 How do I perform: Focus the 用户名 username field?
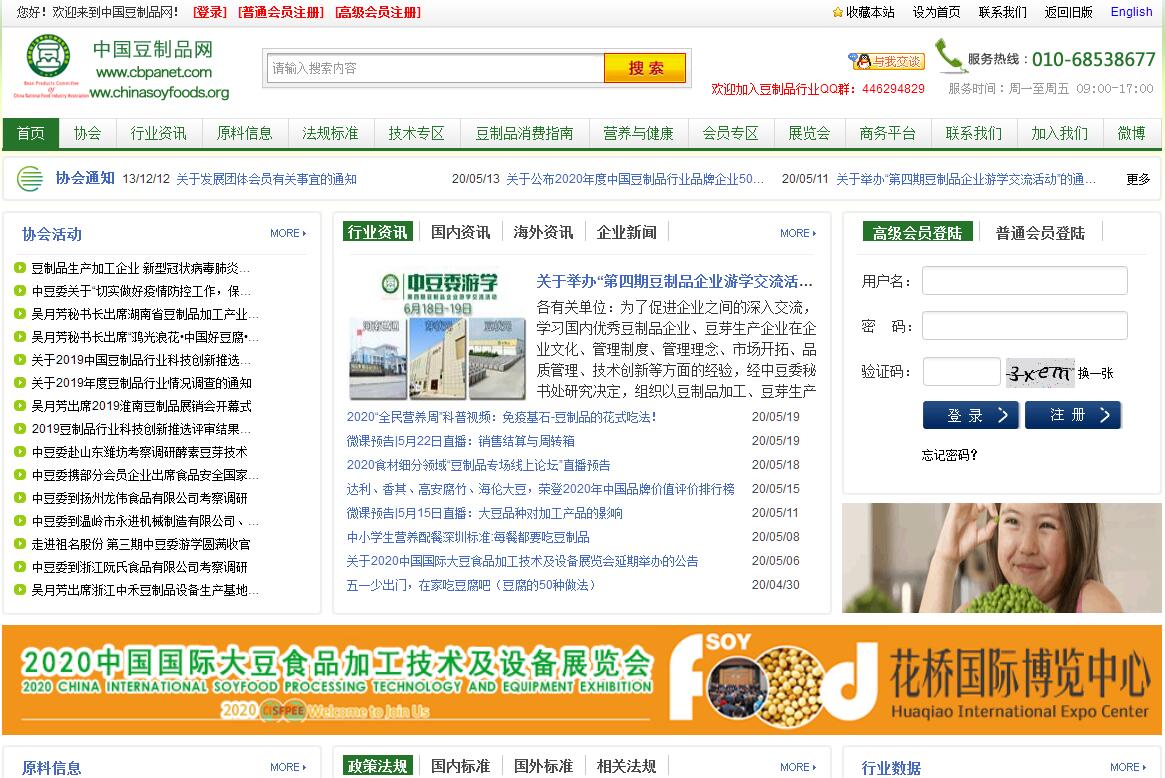[x=1024, y=281]
